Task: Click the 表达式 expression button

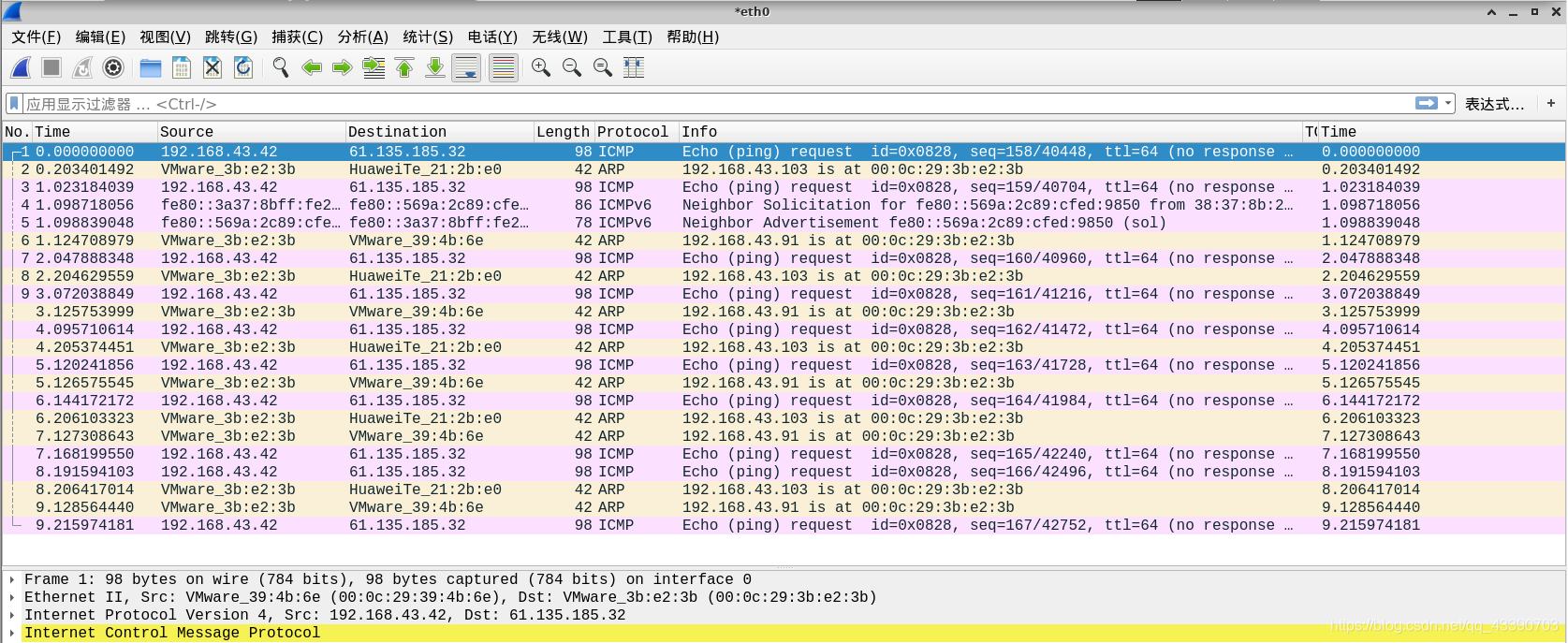Action: [x=1494, y=104]
